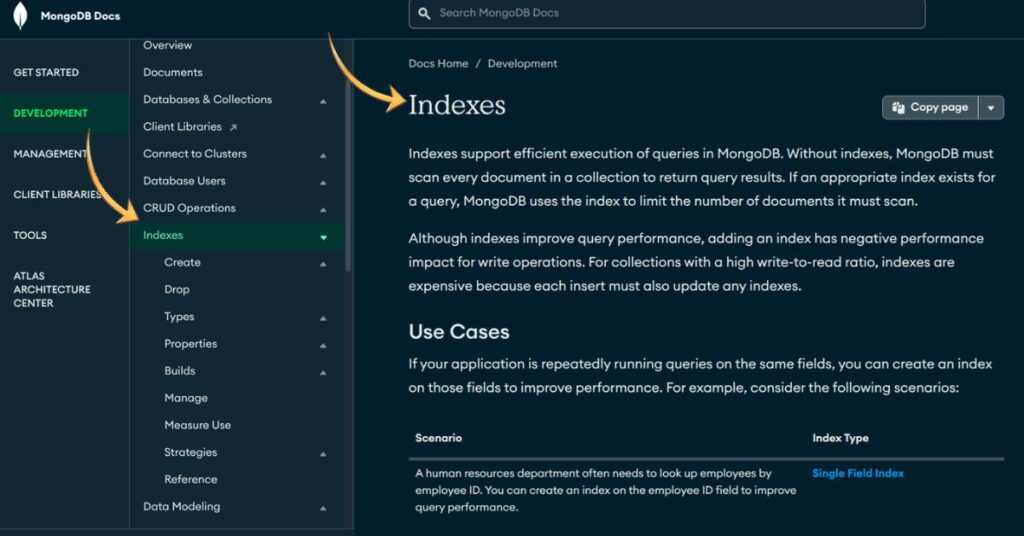Expand the CRUD Operations chevron
Screen dimensions: 1024x536
323,210
